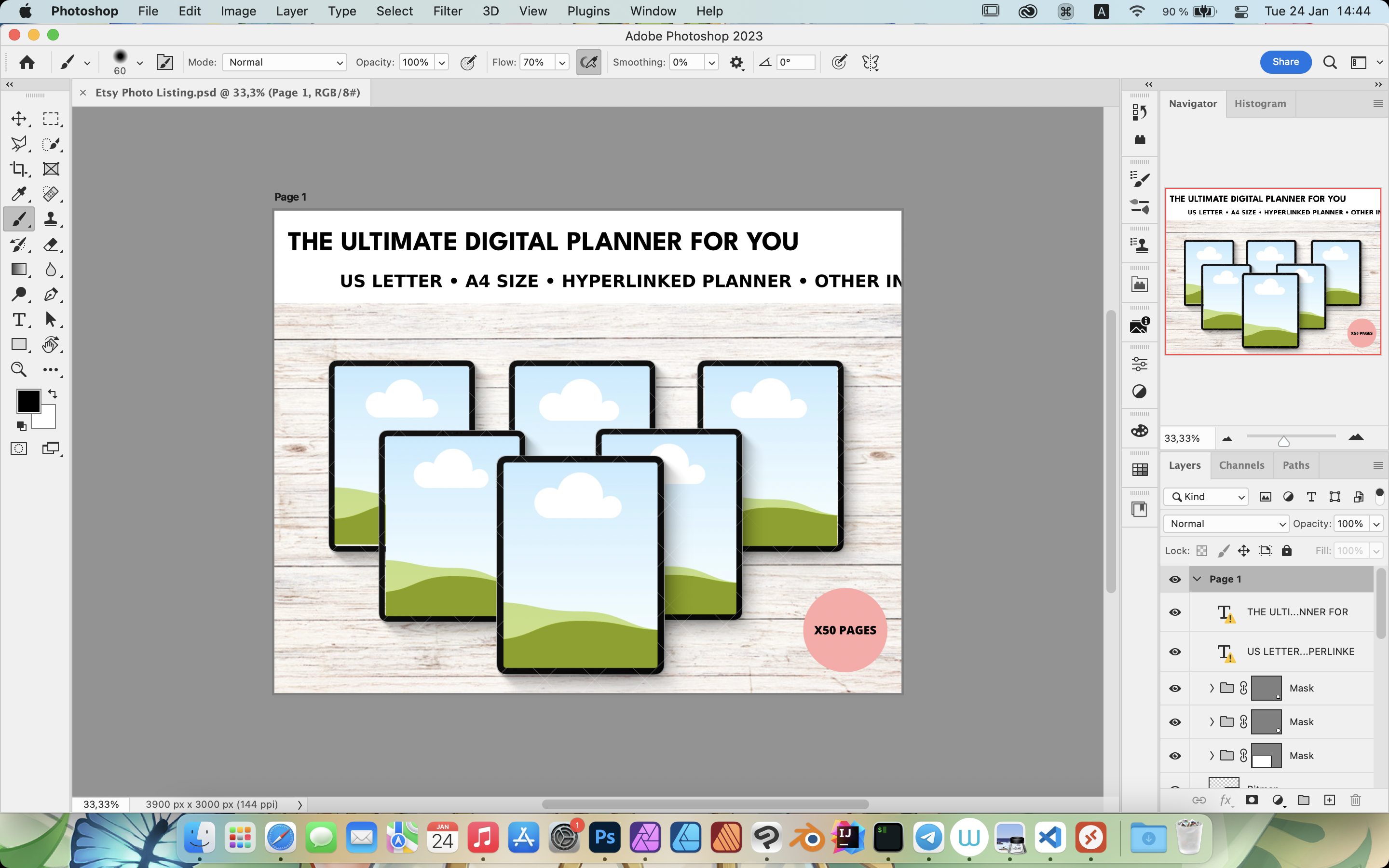This screenshot has height=868, width=1389.
Task: Open the brush Mode dropdown
Action: (x=285, y=62)
